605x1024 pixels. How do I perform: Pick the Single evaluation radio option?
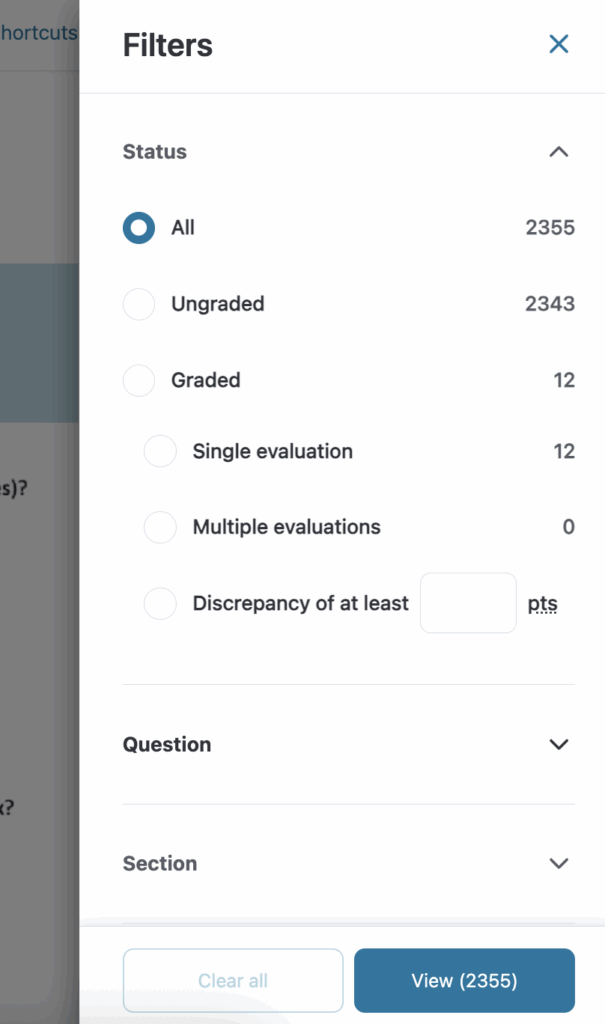coord(160,451)
